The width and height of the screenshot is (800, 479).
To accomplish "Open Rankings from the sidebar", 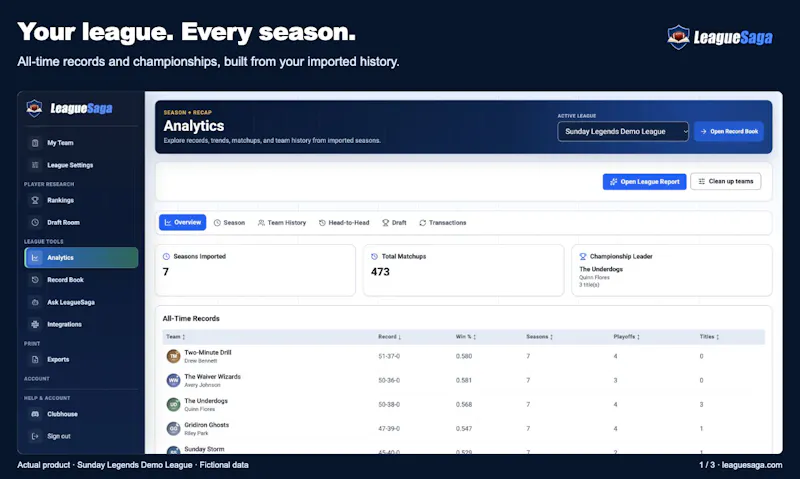I will (x=81, y=200).
